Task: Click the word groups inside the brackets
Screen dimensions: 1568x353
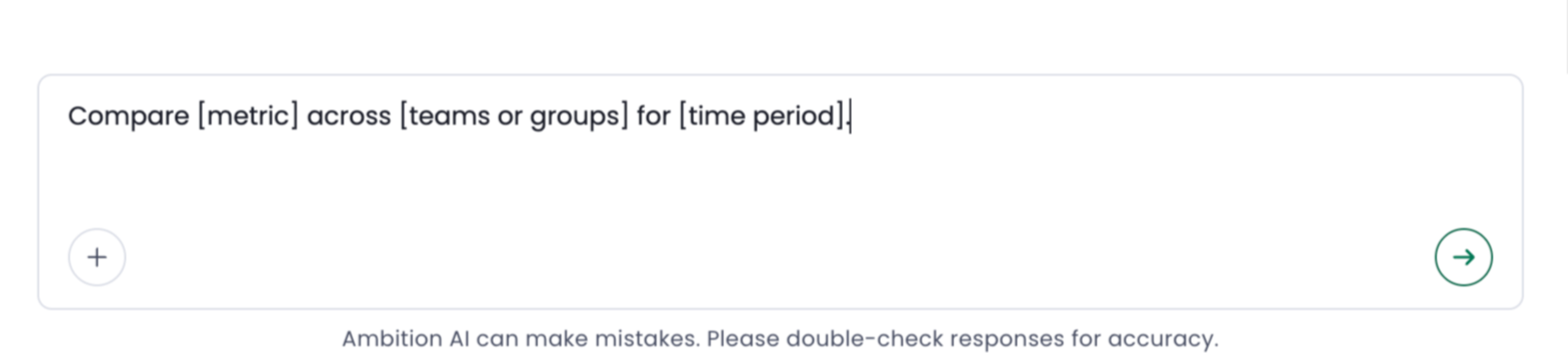Action: tap(575, 116)
